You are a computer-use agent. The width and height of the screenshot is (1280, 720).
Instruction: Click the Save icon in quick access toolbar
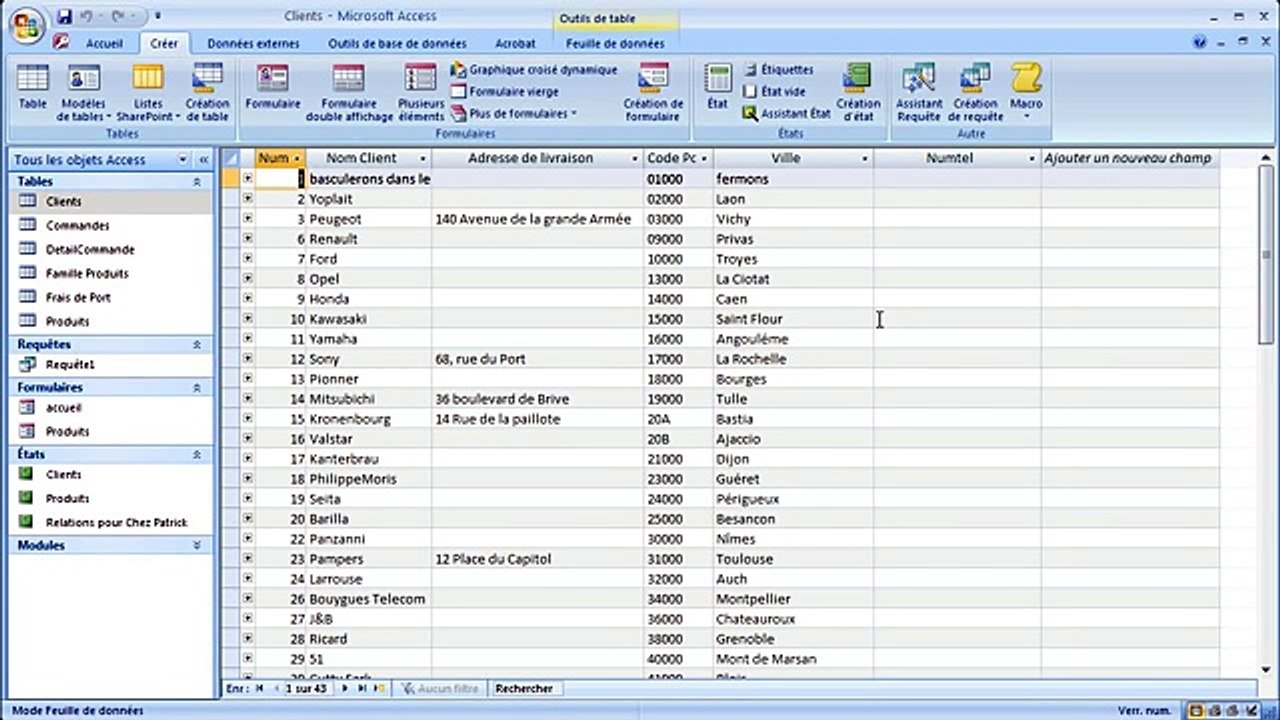(65, 17)
